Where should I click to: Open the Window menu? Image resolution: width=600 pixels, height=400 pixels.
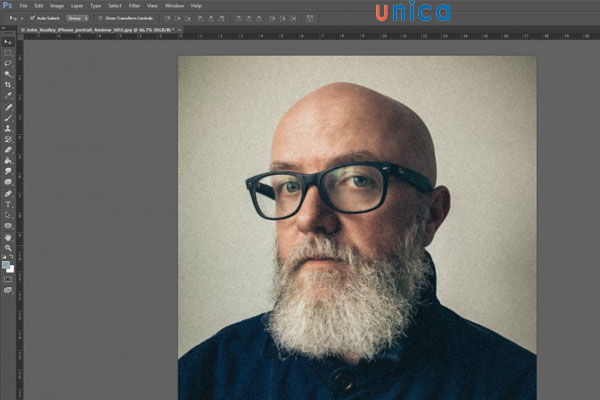click(x=174, y=5)
